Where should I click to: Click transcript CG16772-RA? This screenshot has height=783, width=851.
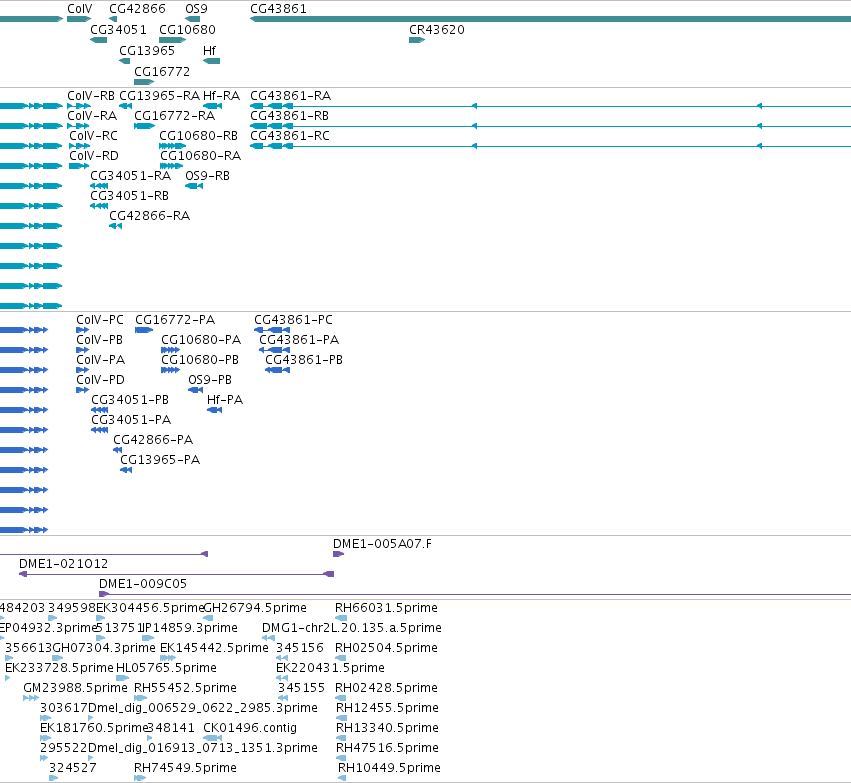(x=144, y=126)
